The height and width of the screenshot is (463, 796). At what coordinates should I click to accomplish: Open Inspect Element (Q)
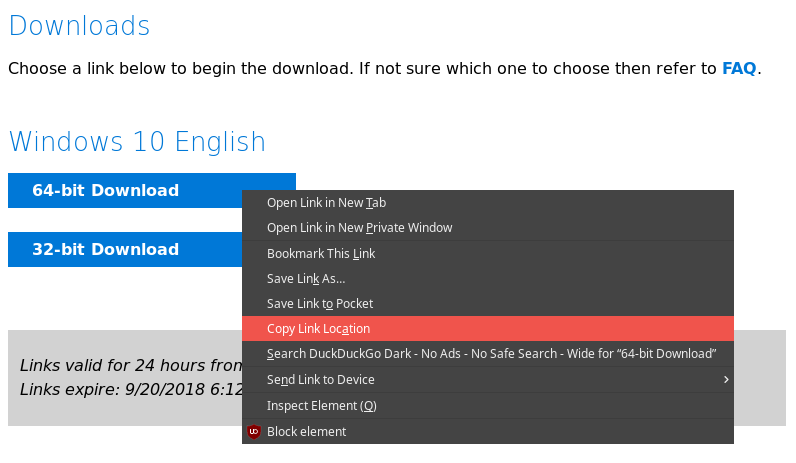(x=321, y=406)
